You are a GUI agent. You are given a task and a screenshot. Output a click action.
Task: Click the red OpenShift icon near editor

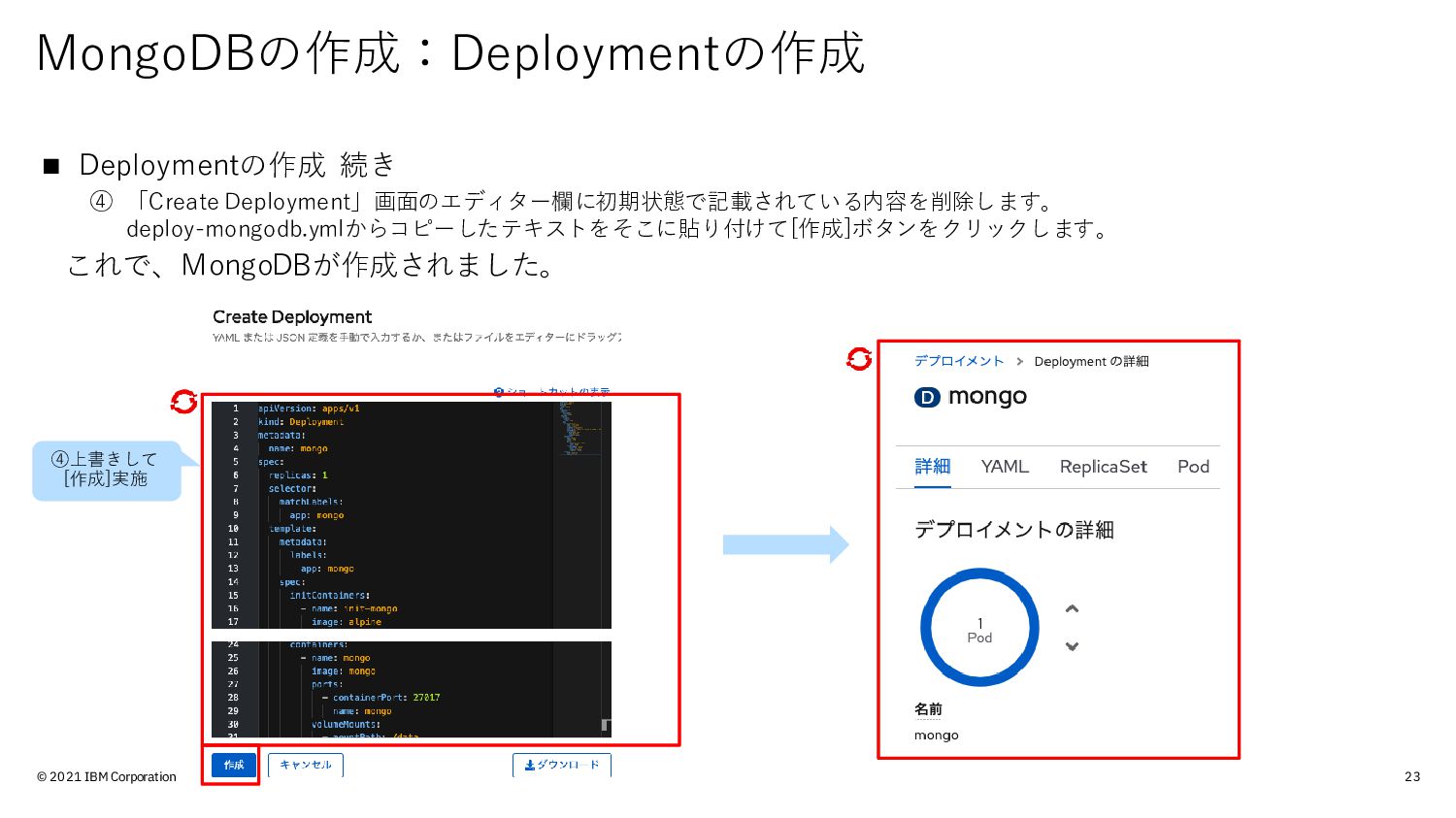tap(183, 401)
